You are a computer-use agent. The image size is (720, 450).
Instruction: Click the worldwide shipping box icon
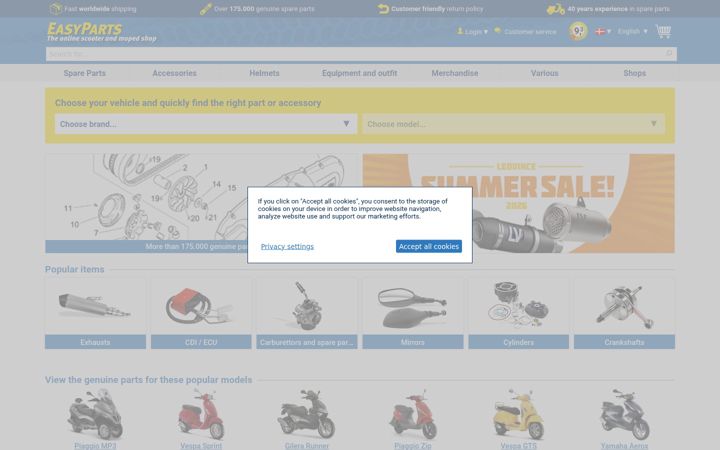(x=56, y=9)
